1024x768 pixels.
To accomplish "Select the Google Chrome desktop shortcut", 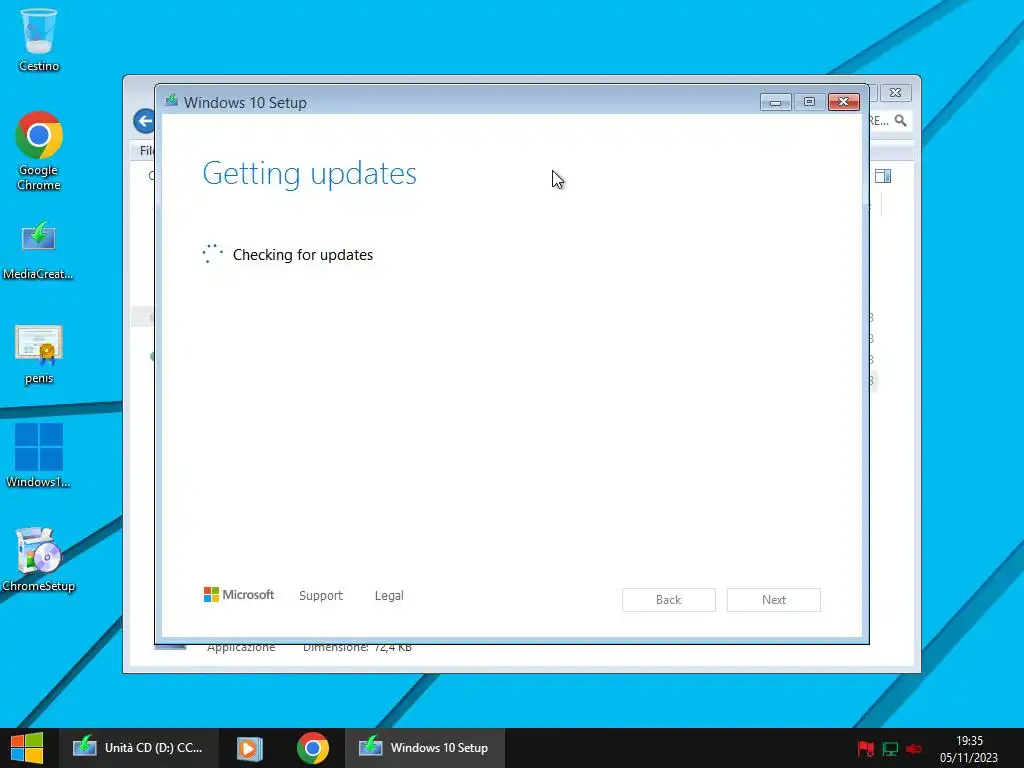I will [39, 150].
